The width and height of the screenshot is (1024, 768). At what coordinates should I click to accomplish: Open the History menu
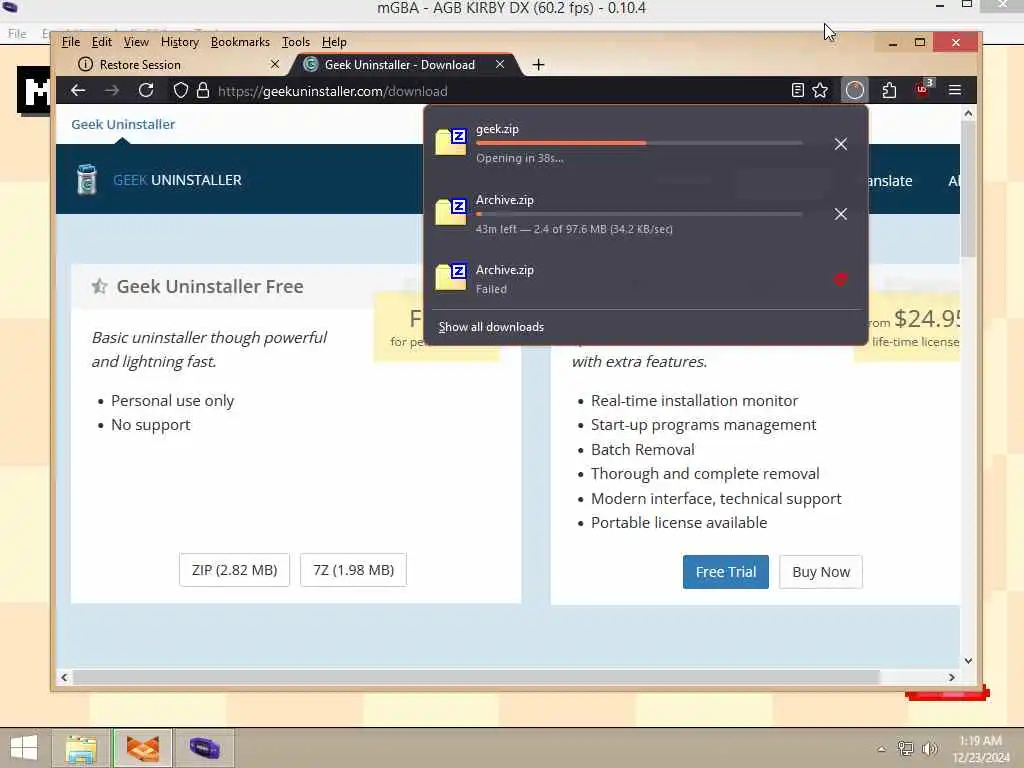point(180,42)
